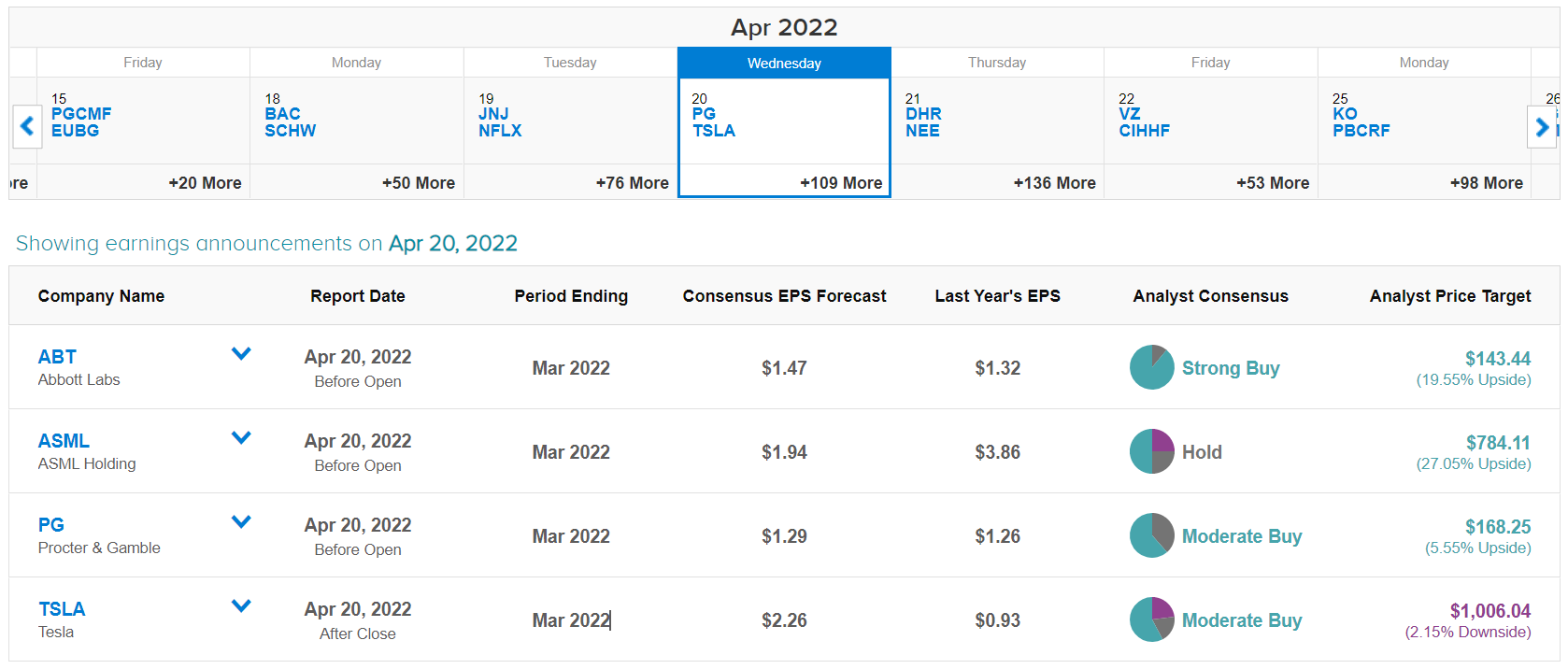This screenshot has height=669, width=1568.
Task: Expand the PG row details chevron
Action: pyautogui.click(x=241, y=521)
